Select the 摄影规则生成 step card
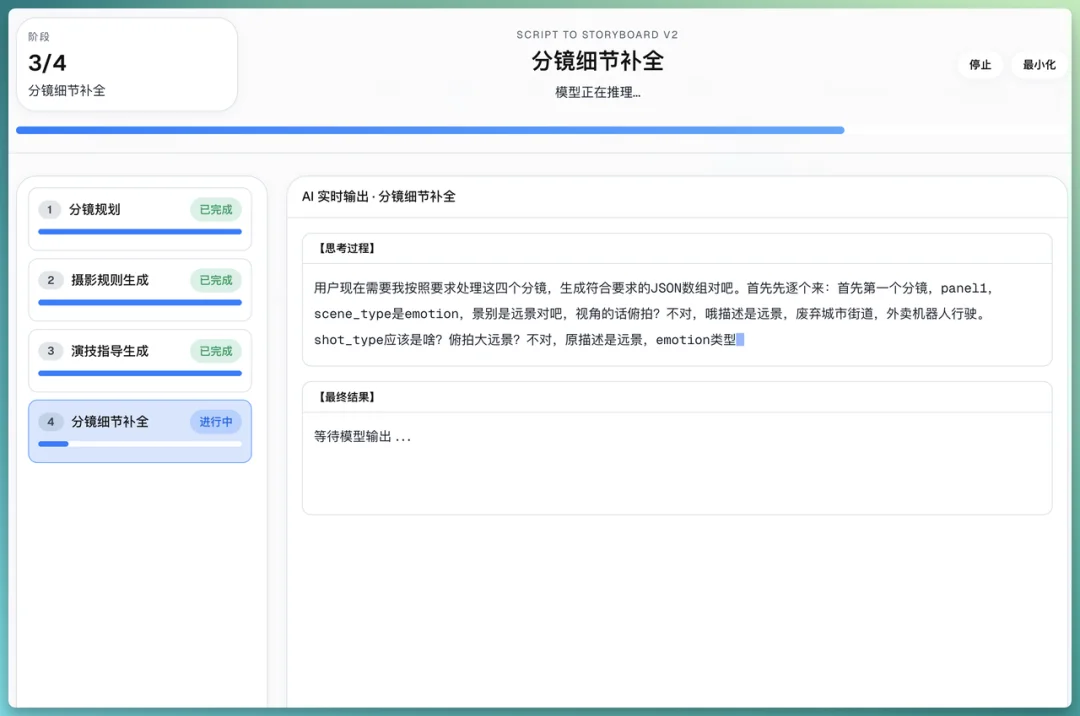 pyautogui.click(x=139, y=289)
